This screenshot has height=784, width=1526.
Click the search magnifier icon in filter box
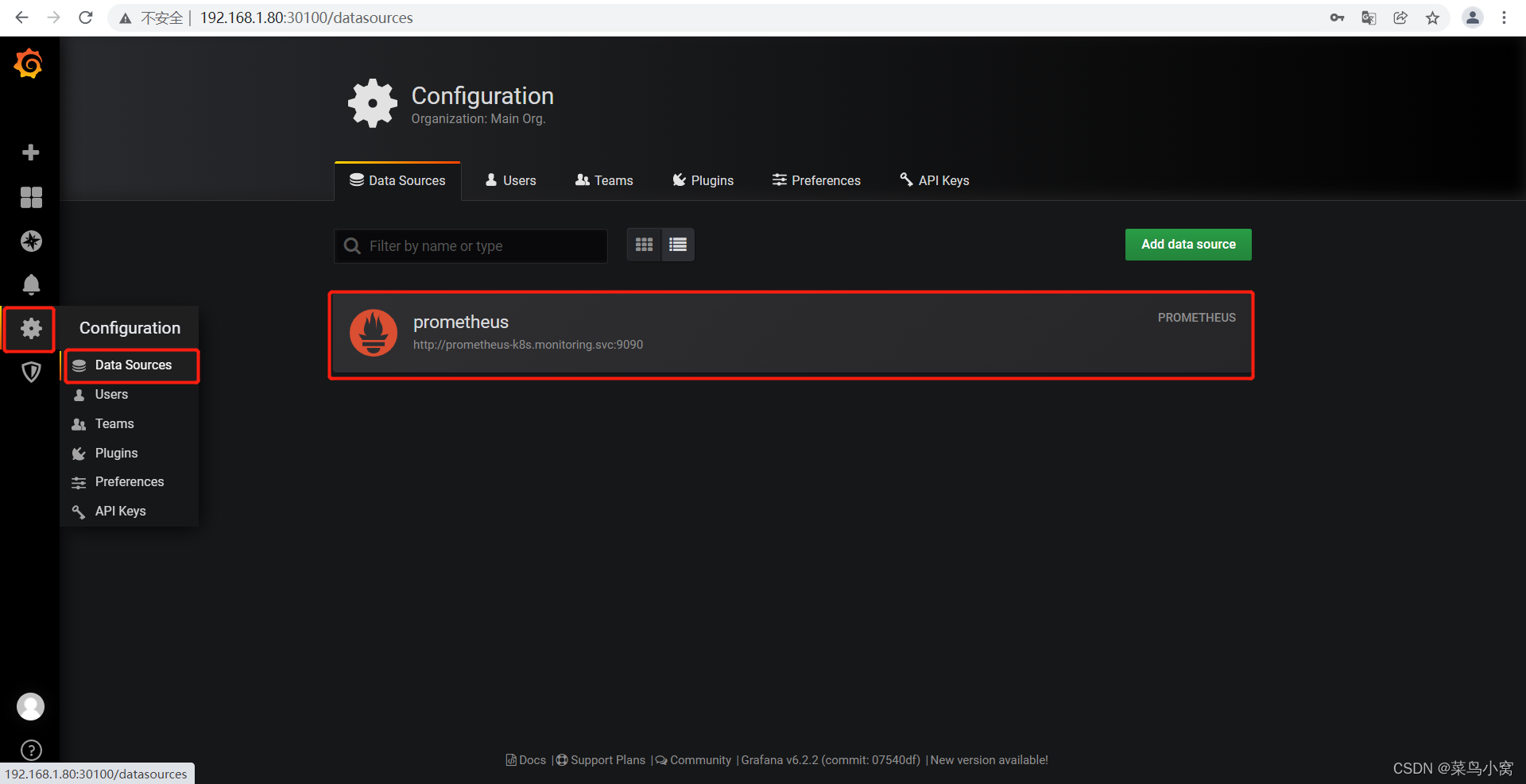coord(352,246)
